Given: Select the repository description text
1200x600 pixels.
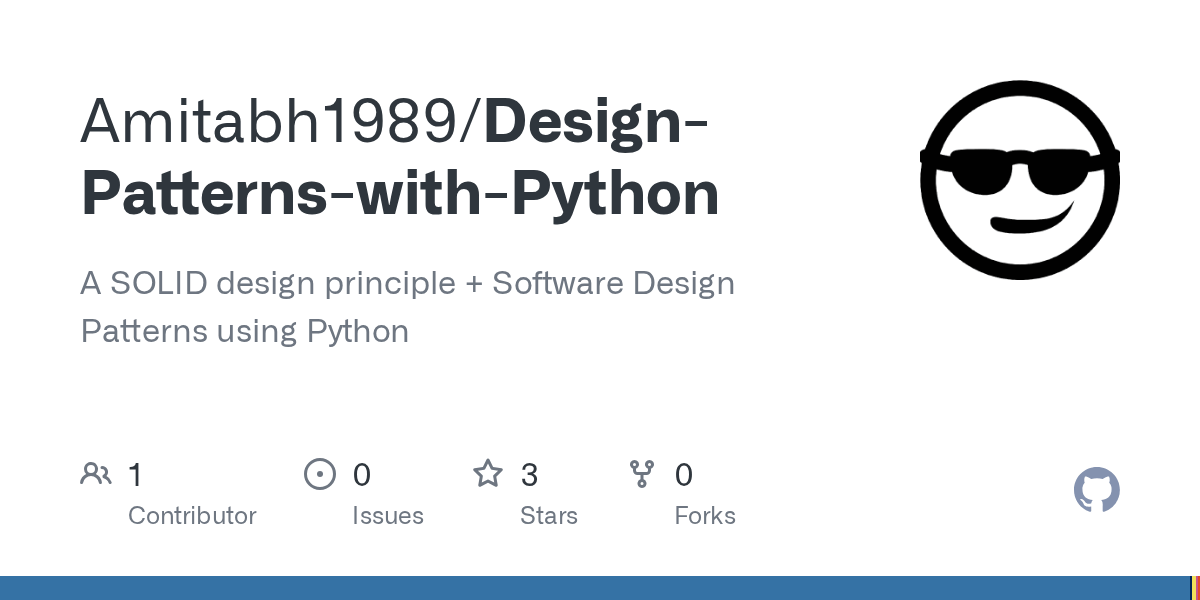Looking at the screenshot, I should pyautogui.click(x=408, y=307).
